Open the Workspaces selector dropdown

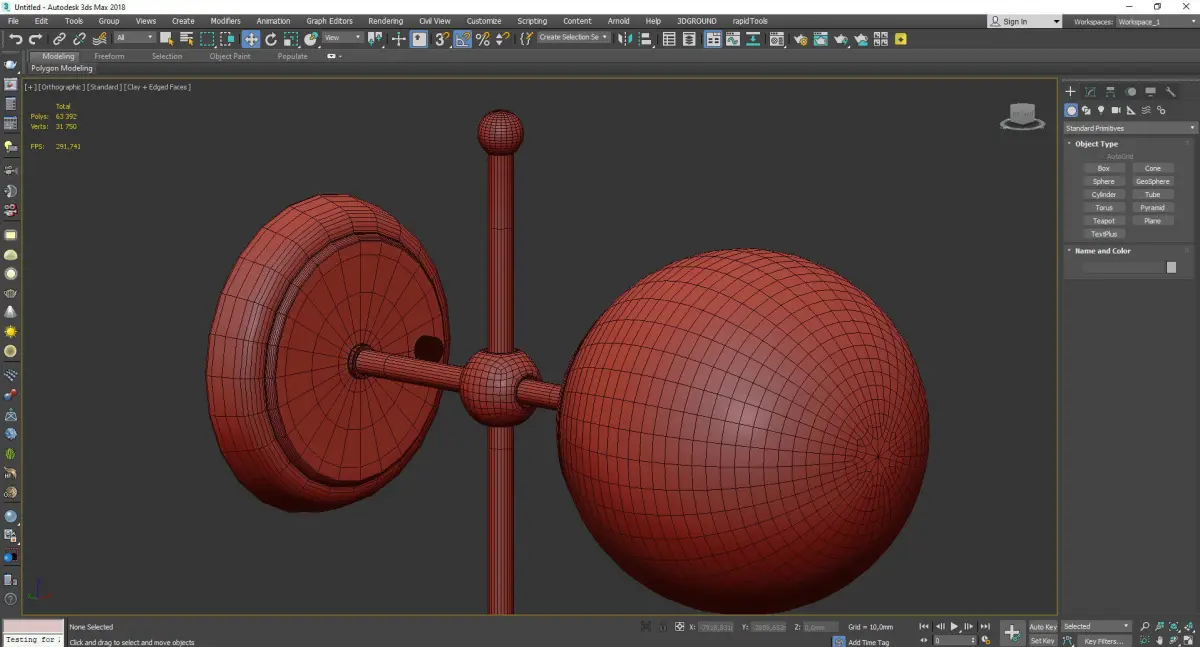[x=1155, y=21]
